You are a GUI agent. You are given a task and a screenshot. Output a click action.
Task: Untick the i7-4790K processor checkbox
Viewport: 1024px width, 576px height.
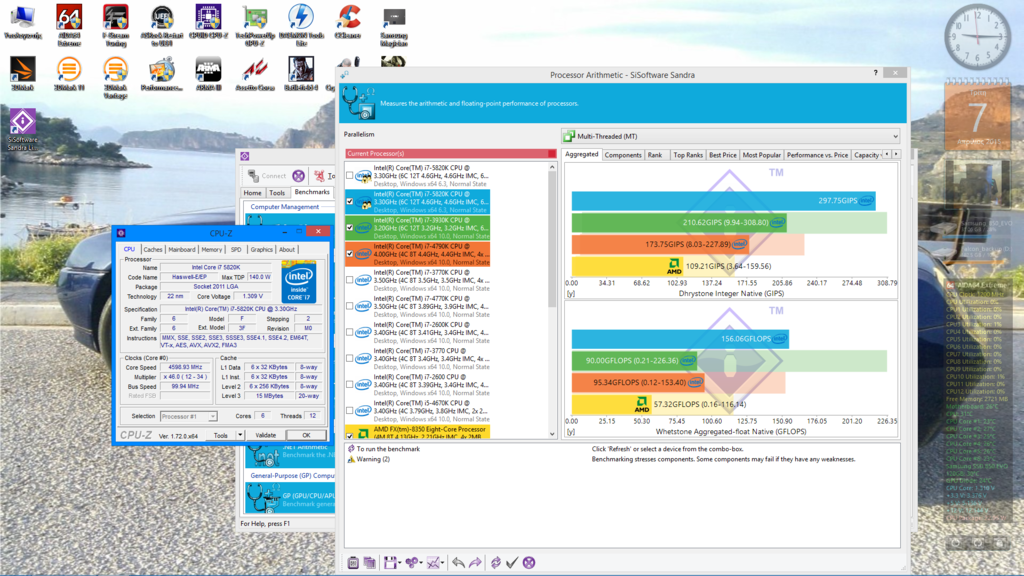tap(349, 254)
